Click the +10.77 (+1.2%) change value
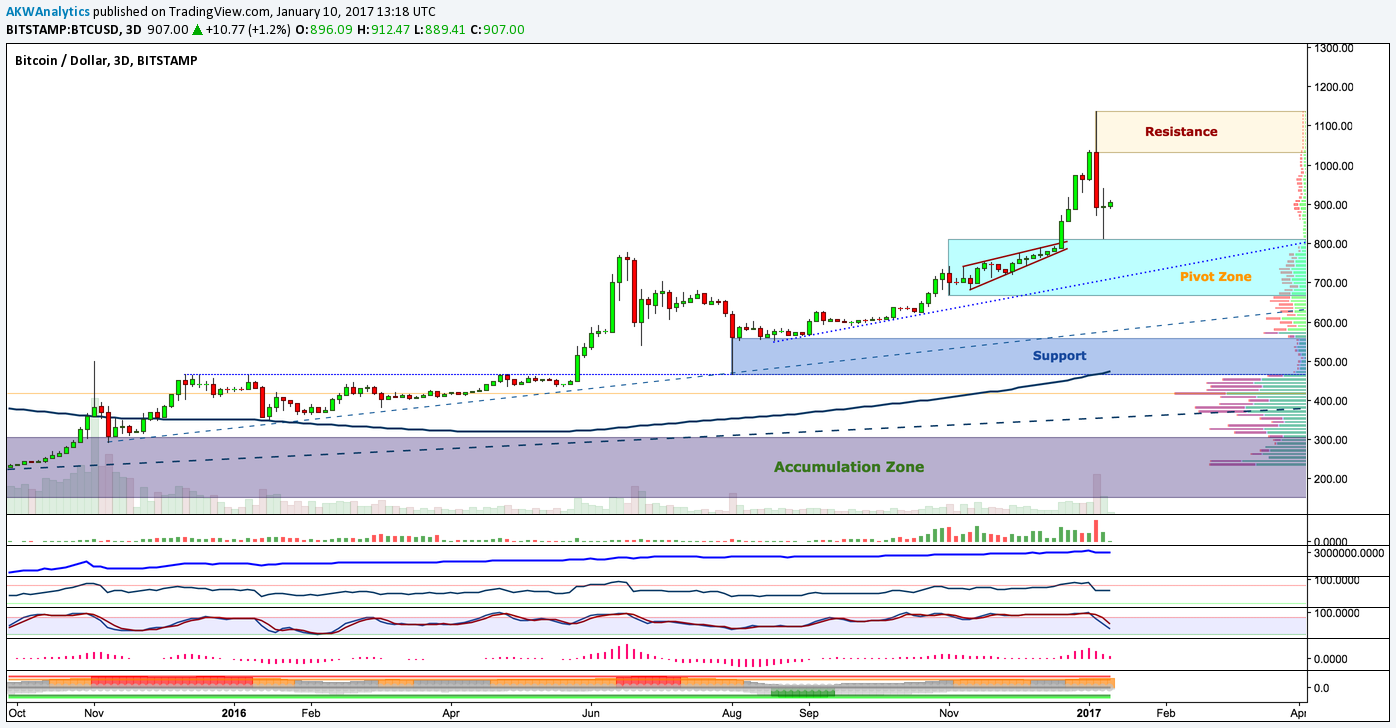Screen dimensions: 1396x728 (x=249, y=30)
